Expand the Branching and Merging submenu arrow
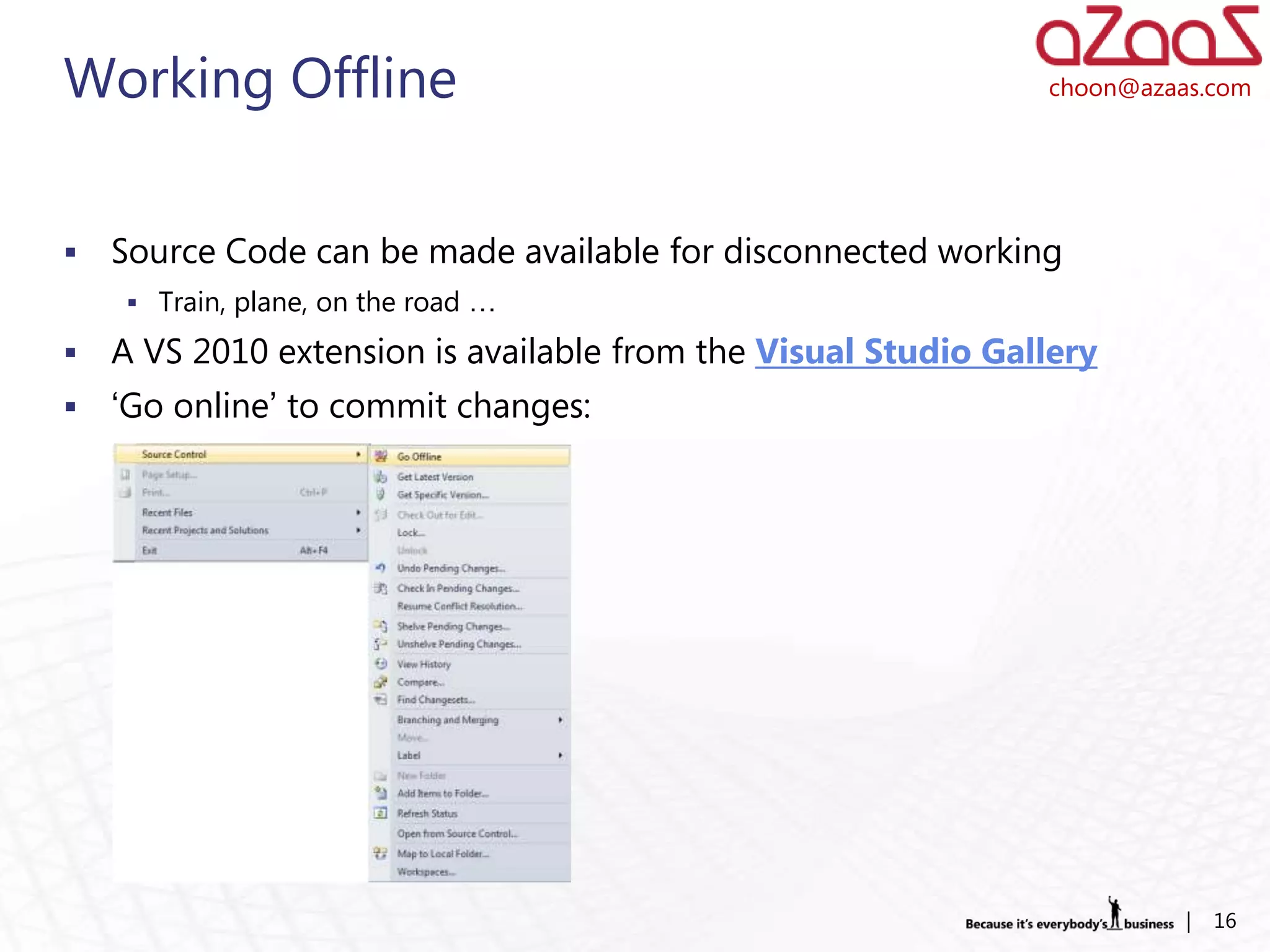 click(560, 720)
